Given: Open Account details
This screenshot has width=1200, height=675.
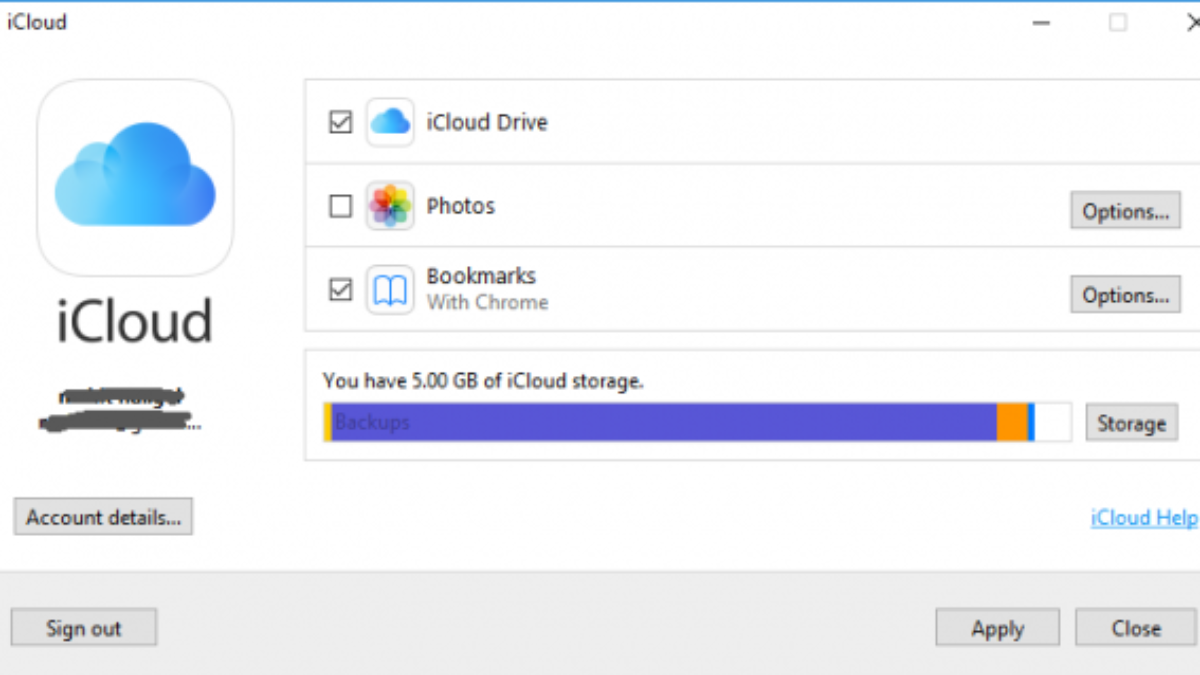Looking at the screenshot, I should [x=103, y=517].
